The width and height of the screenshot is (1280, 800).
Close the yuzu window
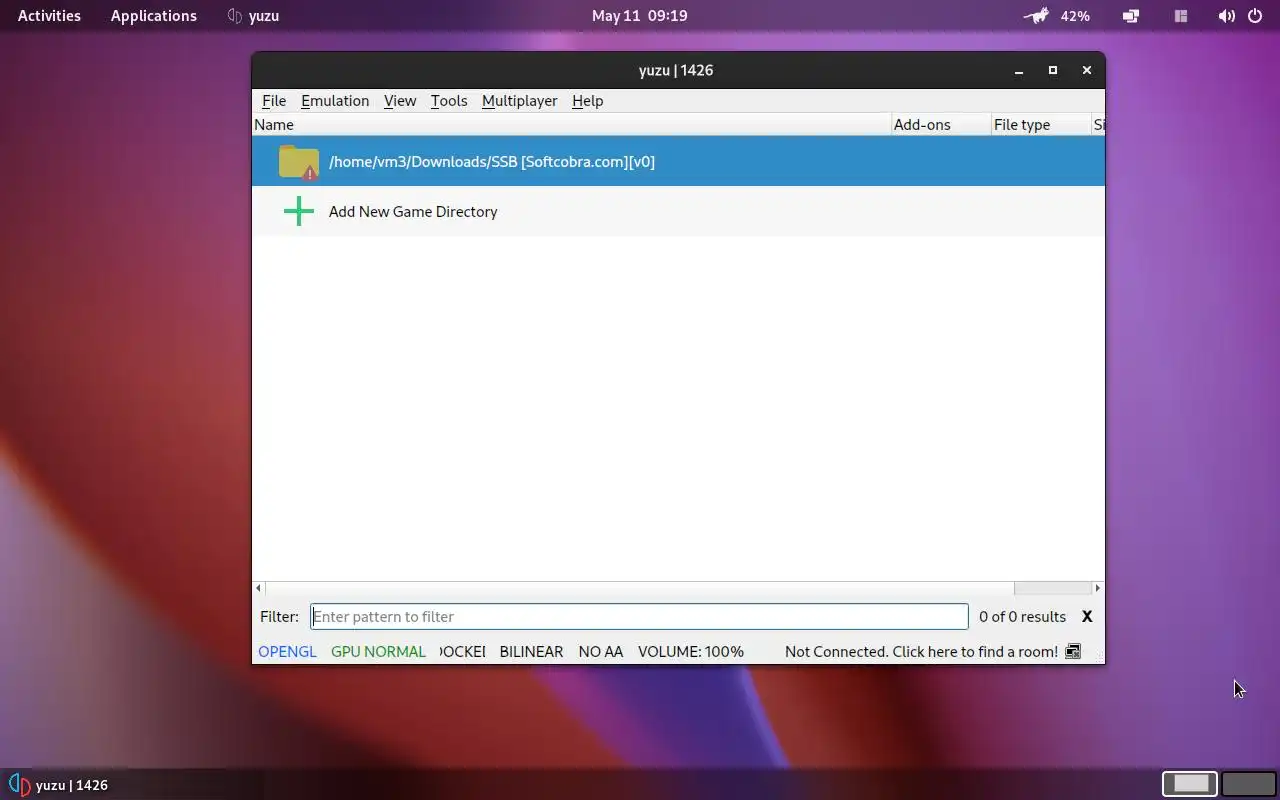click(1087, 71)
